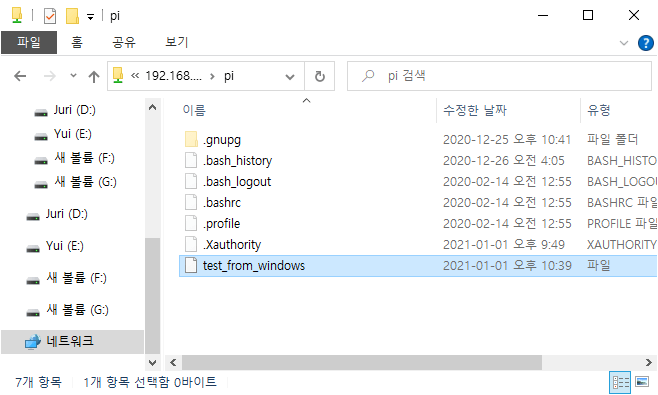
Task: Click the navigation pane scroll down arrow
Action: [x=153, y=362]
